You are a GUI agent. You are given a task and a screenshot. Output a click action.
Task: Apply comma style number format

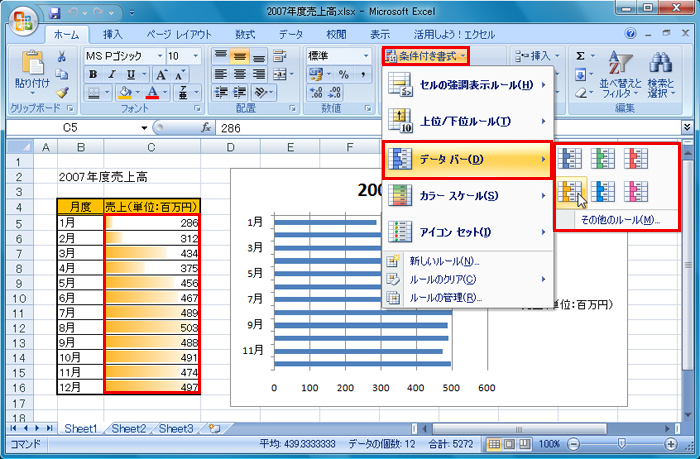(363, 75)
